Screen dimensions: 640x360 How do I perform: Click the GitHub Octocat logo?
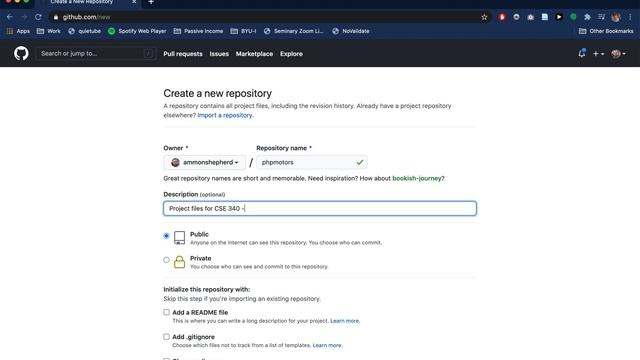click(x=21, y=53)
